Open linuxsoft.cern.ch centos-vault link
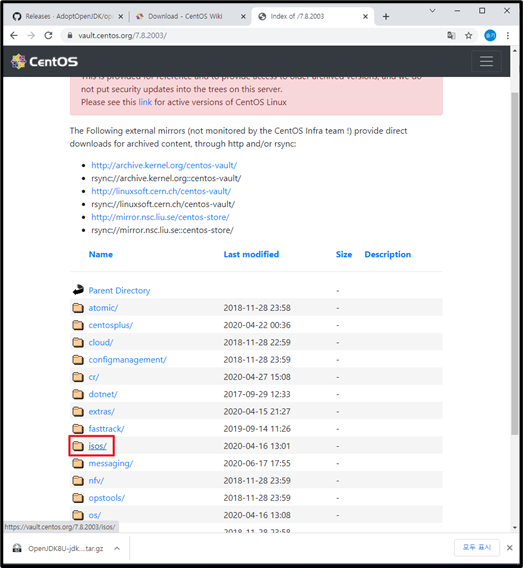This screenshot has width=523, height=568. (x=161, y=191)
